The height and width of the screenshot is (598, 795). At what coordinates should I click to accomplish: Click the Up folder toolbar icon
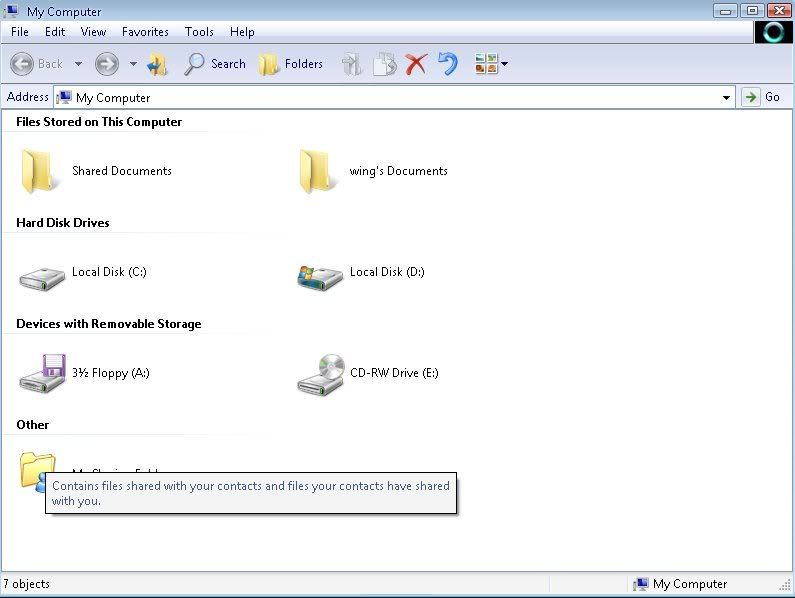pyautogui.click(x=157, y=64)
